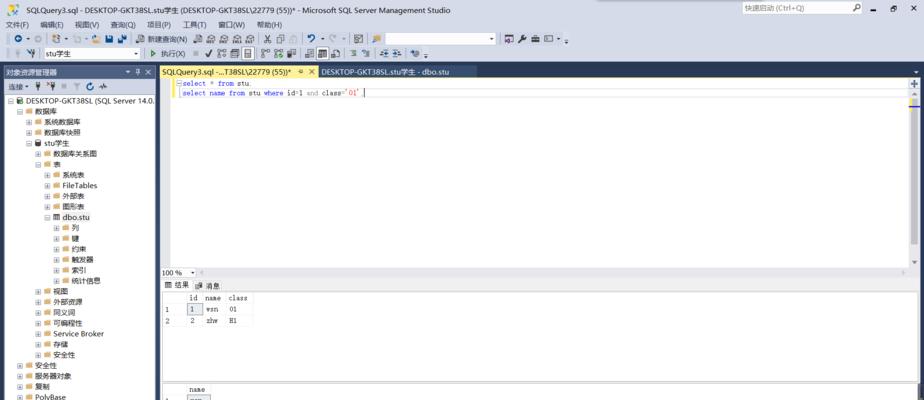Screen dimensions: 924x400
Task: Click the Undo arrow icon
Action: coord(312,39)
